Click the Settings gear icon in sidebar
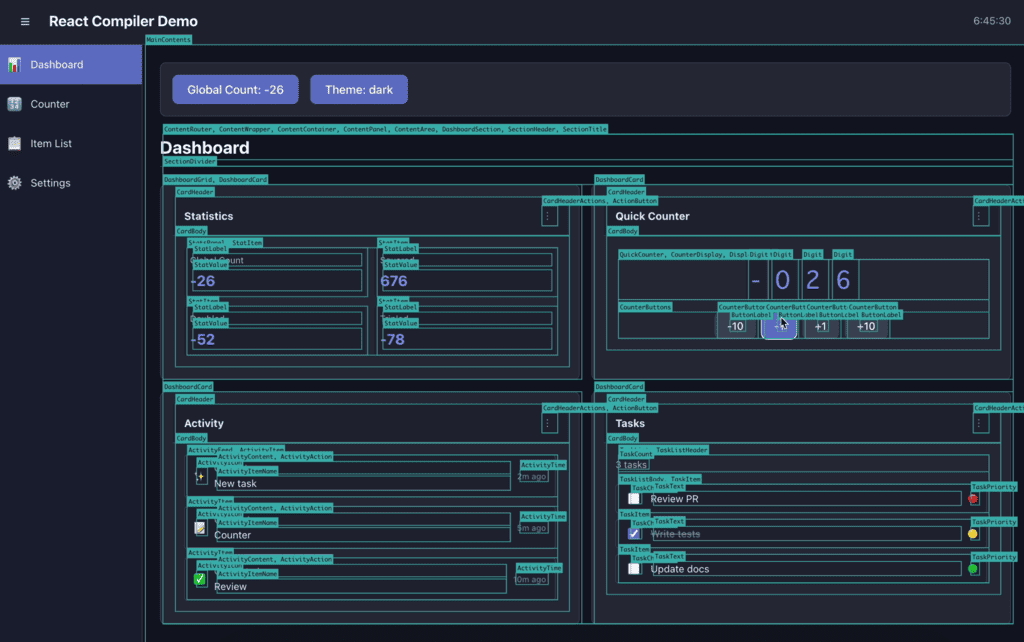This screenshot has height=642, width=1024. (x=14, y=183)
